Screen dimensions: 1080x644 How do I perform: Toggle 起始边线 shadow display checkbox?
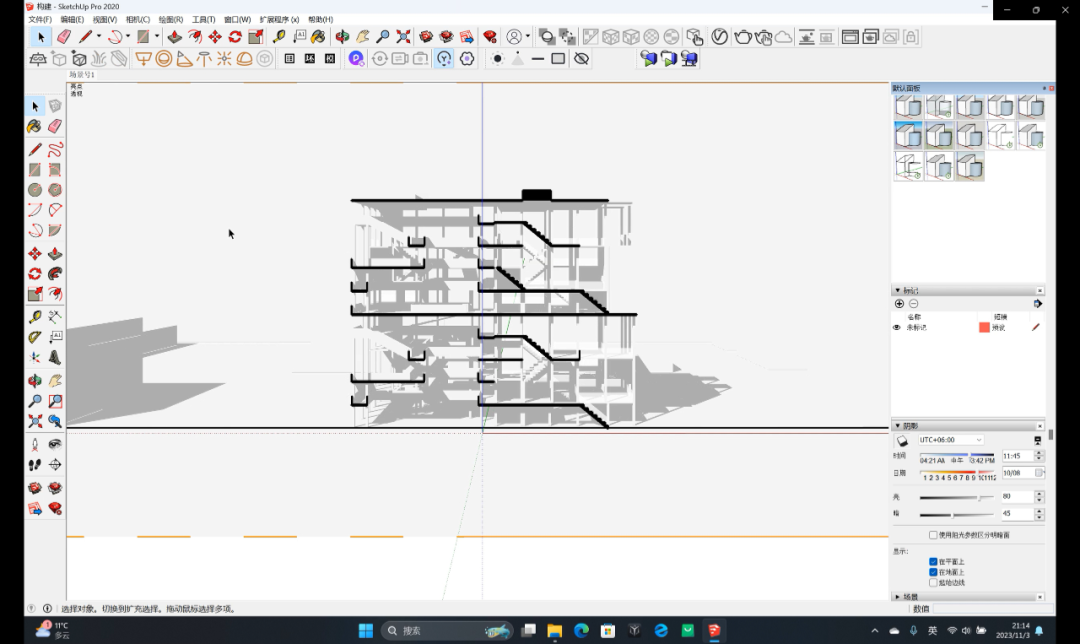point(933,583)
